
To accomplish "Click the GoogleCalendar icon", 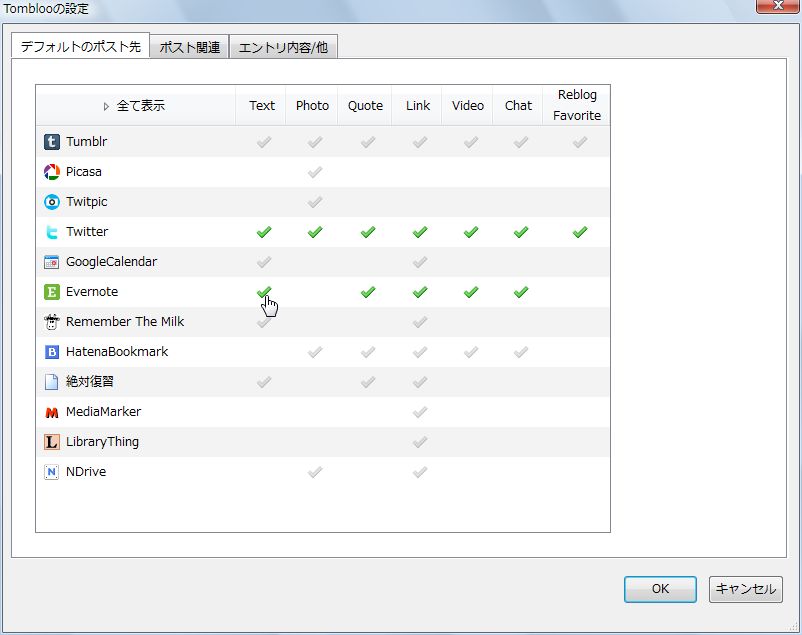I will 52,262.
